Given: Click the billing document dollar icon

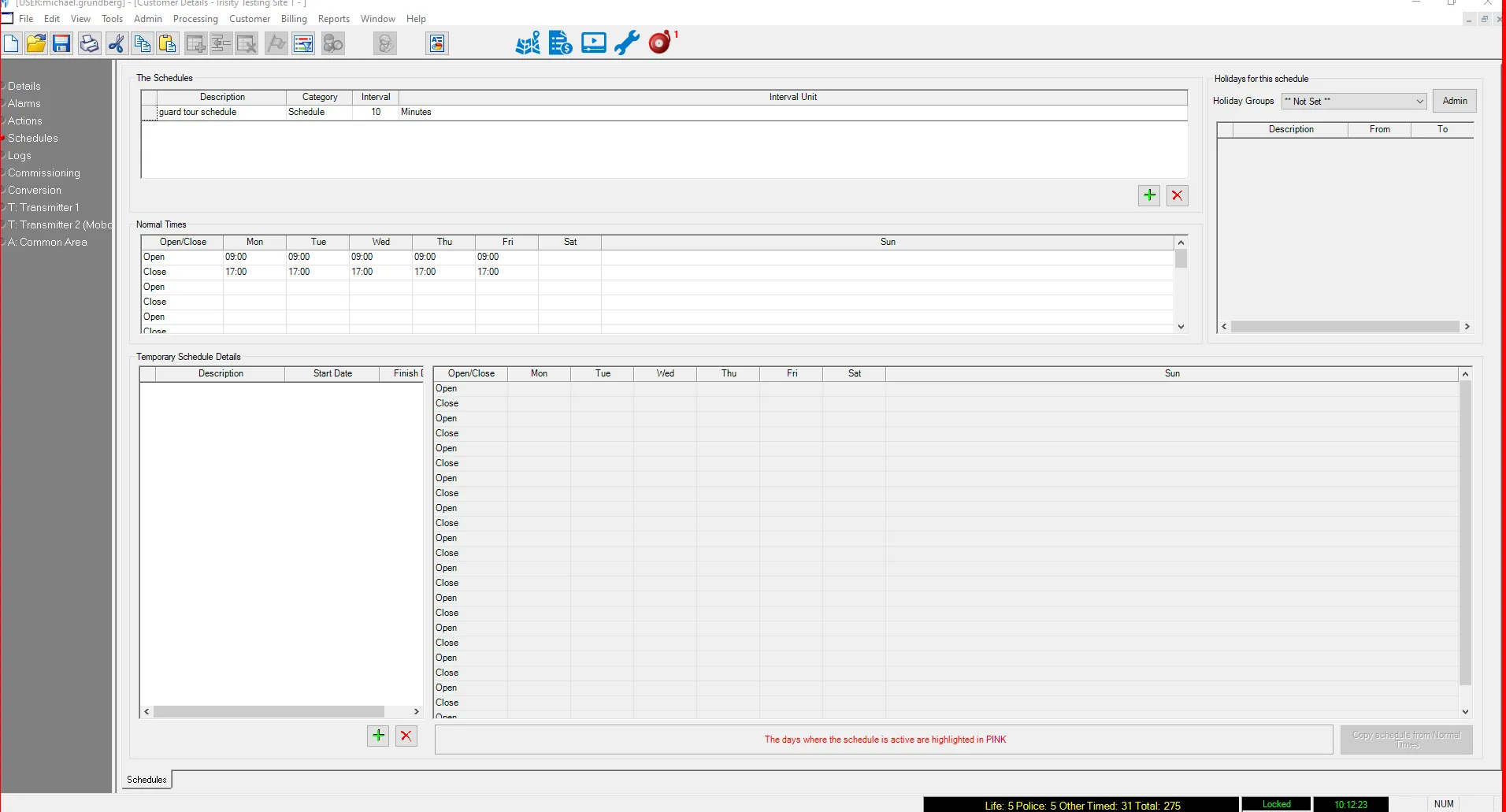Looking at the screenshot, I should pyautogui.click(x=561, y=43).
